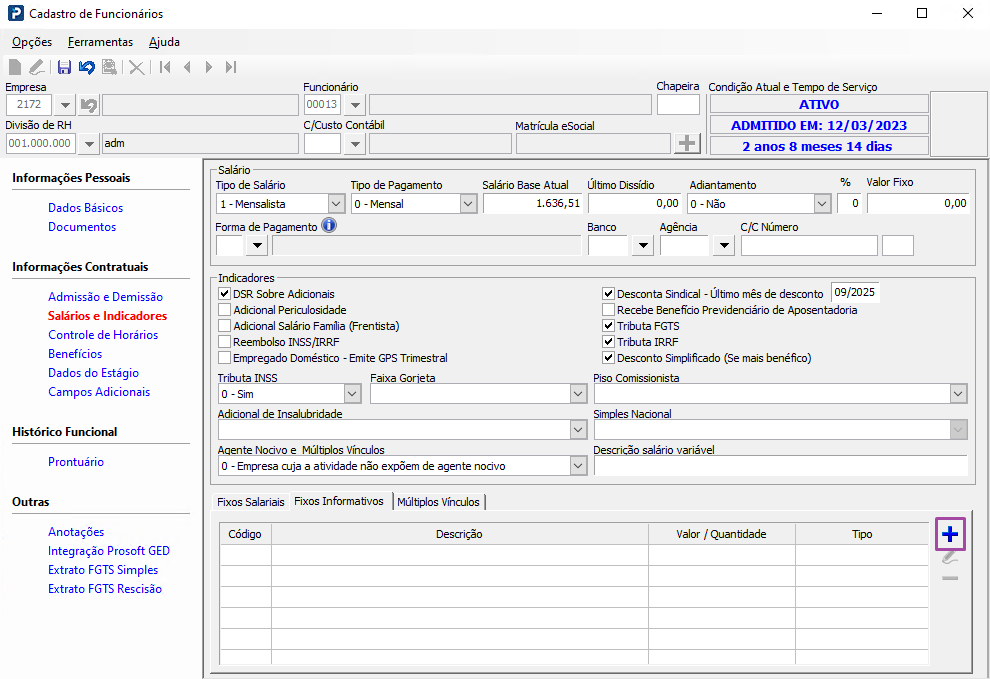Open Prontuário link

[76, 462]
